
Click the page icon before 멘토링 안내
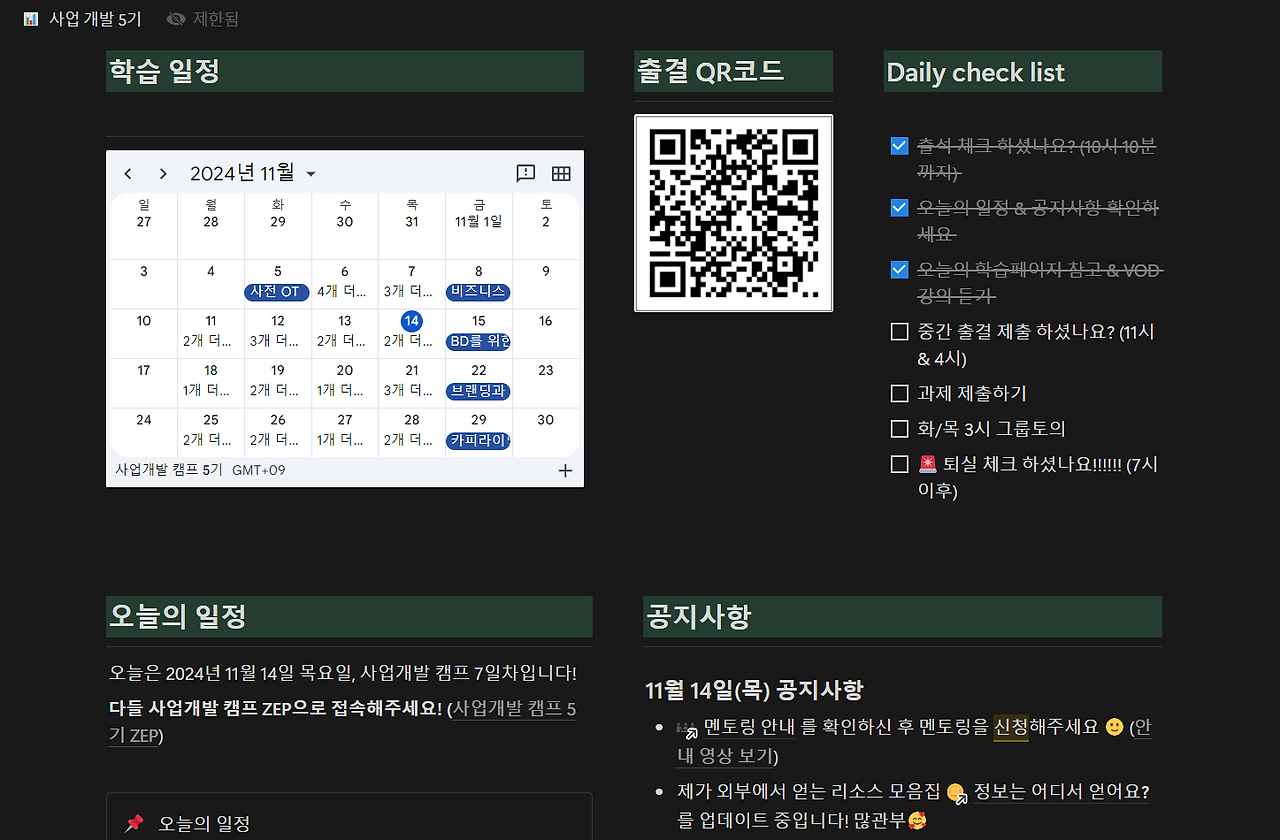click(687, 728)
